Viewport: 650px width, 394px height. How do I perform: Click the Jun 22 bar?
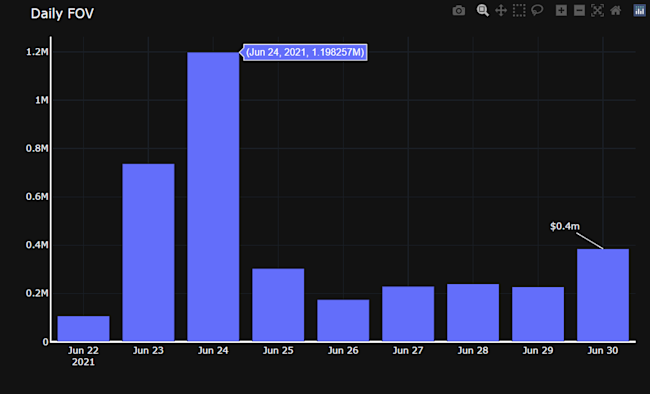[x=83, y=328]
